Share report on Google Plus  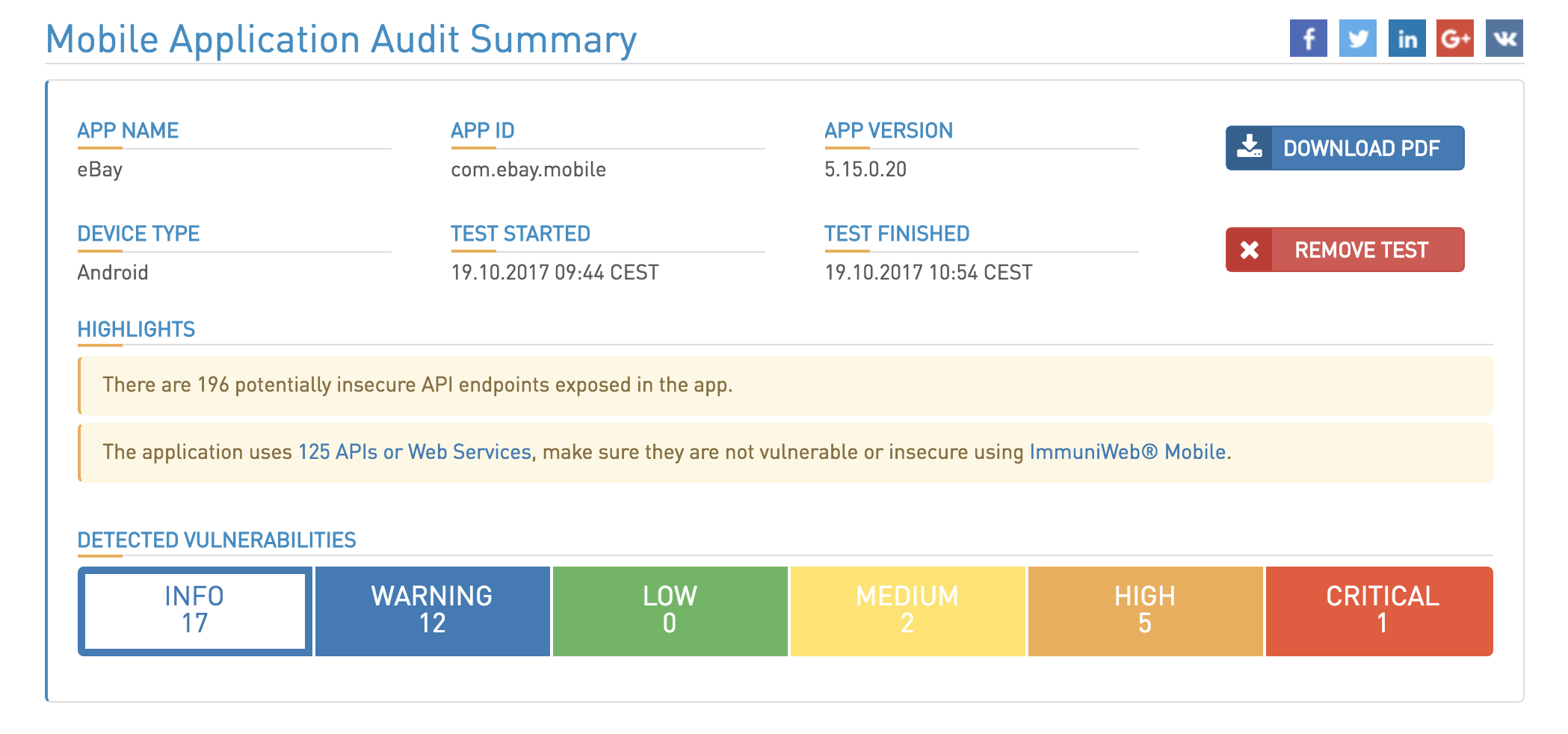tap(1455, 38)
